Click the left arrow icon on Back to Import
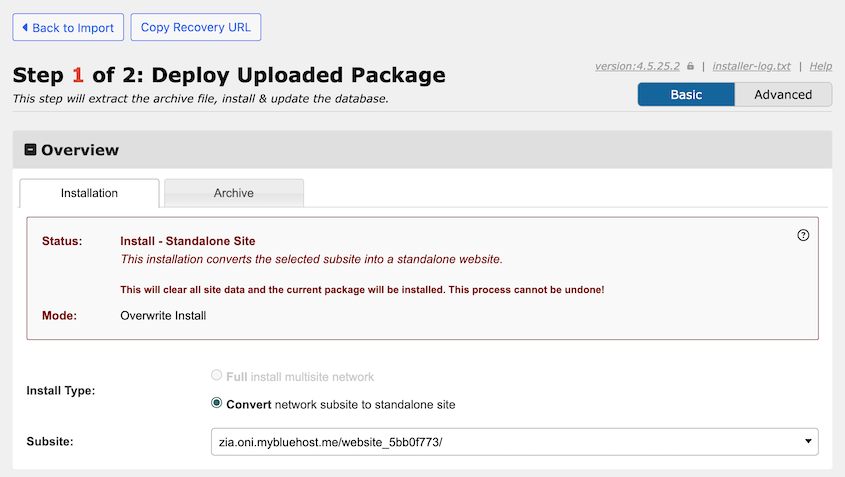Screen dimensions: 845x477 [x=25, y=27]
